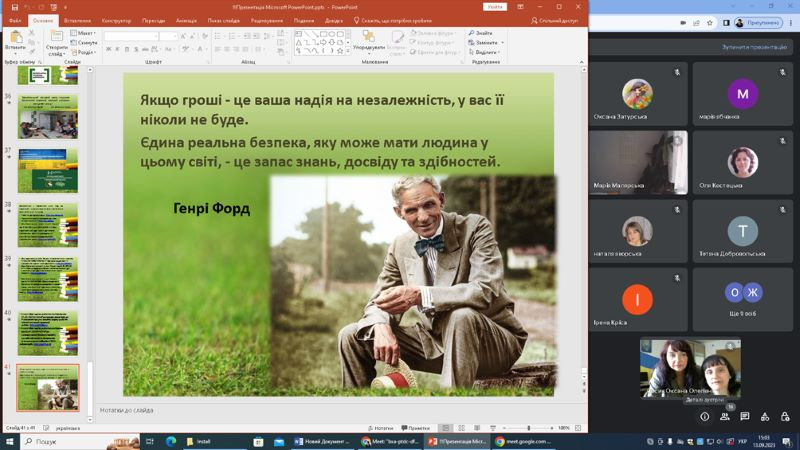Open Task View on taskbar

149,441
